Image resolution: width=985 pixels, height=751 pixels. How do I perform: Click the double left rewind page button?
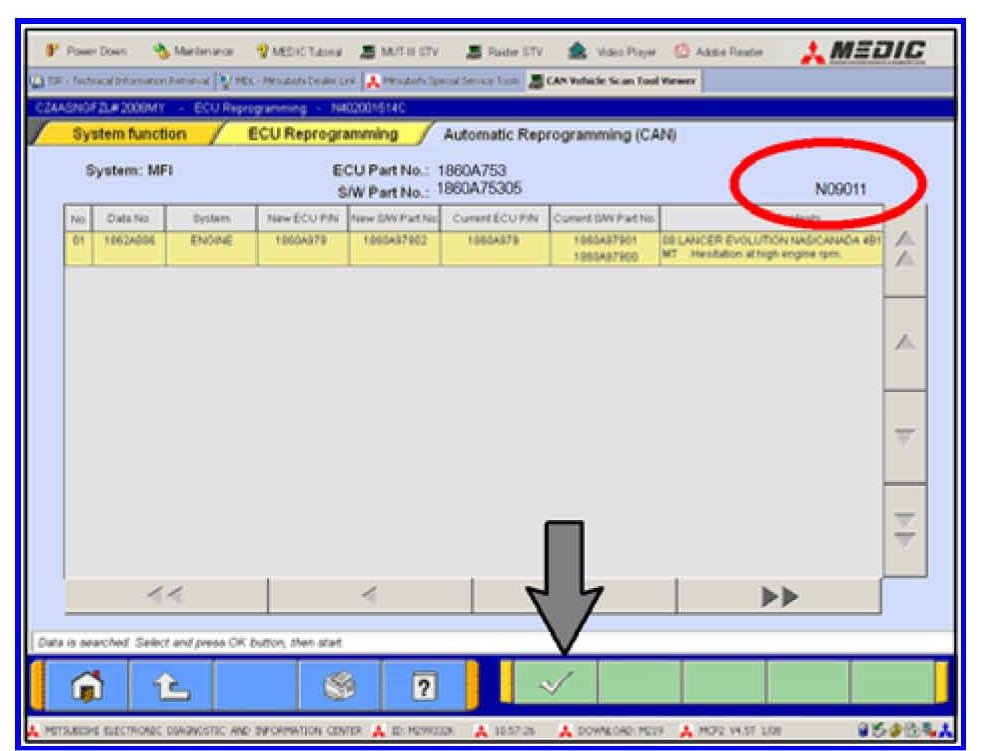(165, 596)
